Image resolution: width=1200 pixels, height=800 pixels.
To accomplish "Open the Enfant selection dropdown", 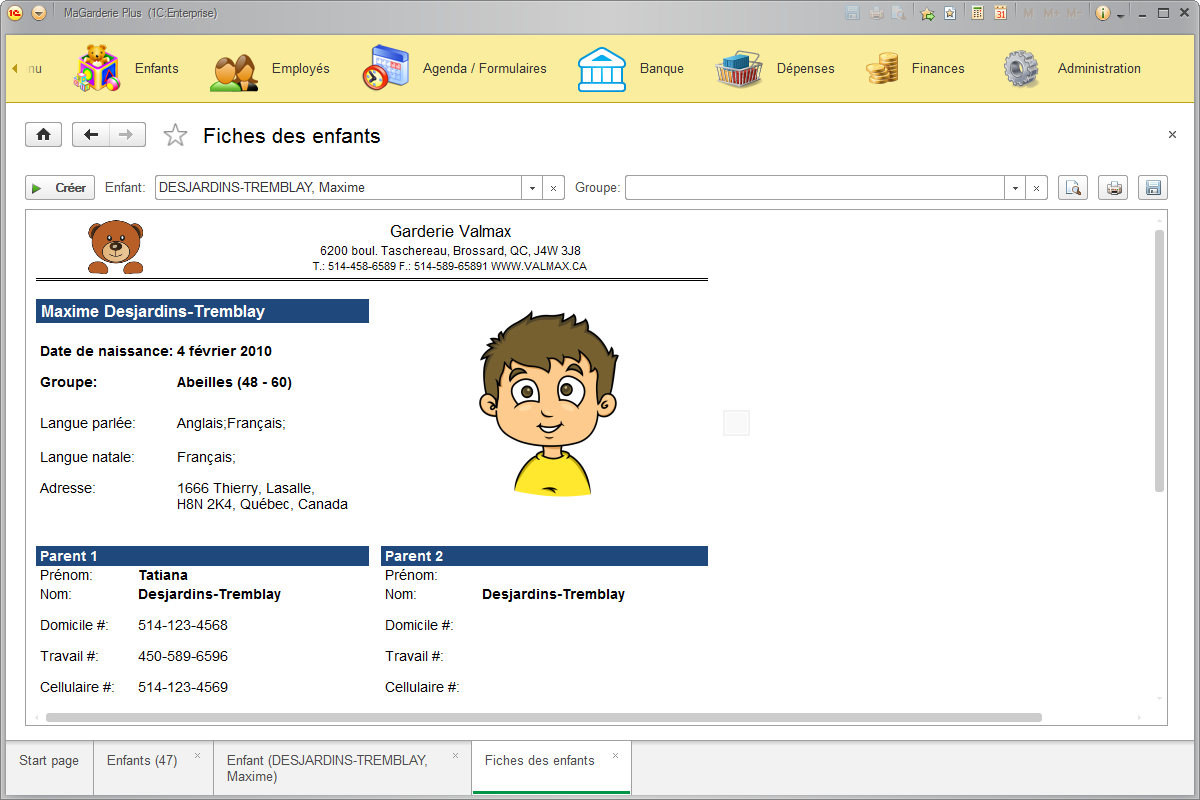I will point(531,187).
